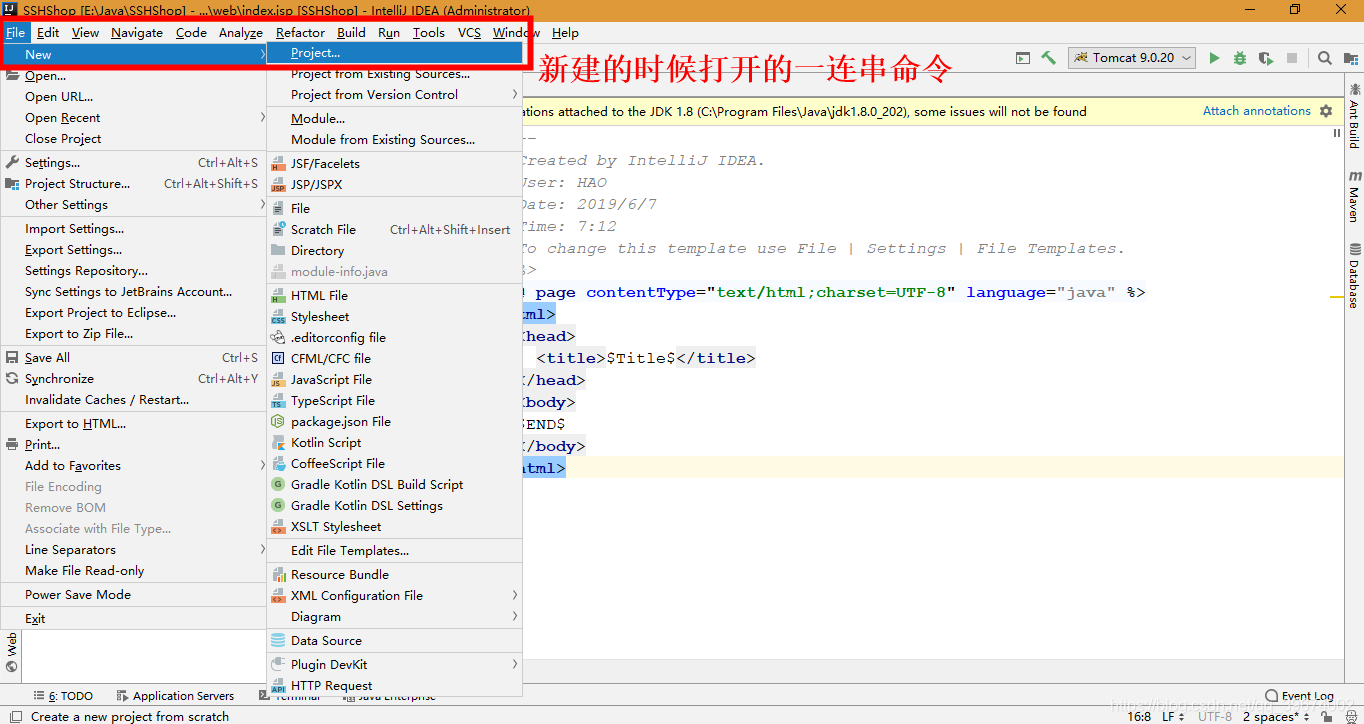Screen dimensions: 1364x724
Task: Choose HTML File from New submenu
Action: pyautogui.click(x=394, y=296)
